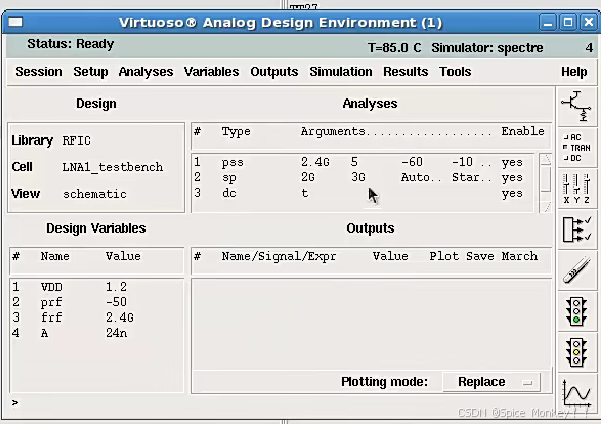Select the frf design variable row
This screenshot has width=601, height=424.
click(97, 317)
